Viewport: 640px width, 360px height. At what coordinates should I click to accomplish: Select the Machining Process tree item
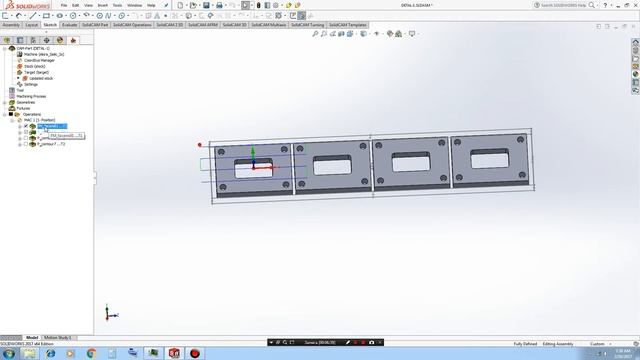click(x=31, y=96)
